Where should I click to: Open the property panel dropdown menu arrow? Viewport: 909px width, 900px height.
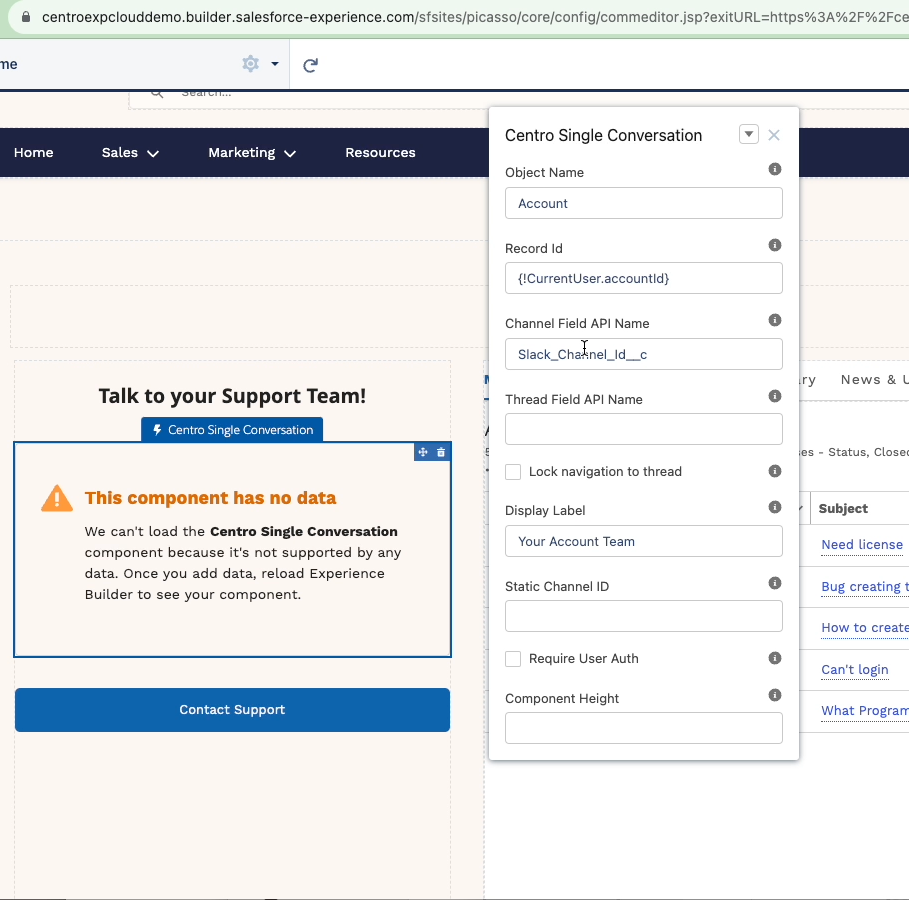[x=748, y=134]
